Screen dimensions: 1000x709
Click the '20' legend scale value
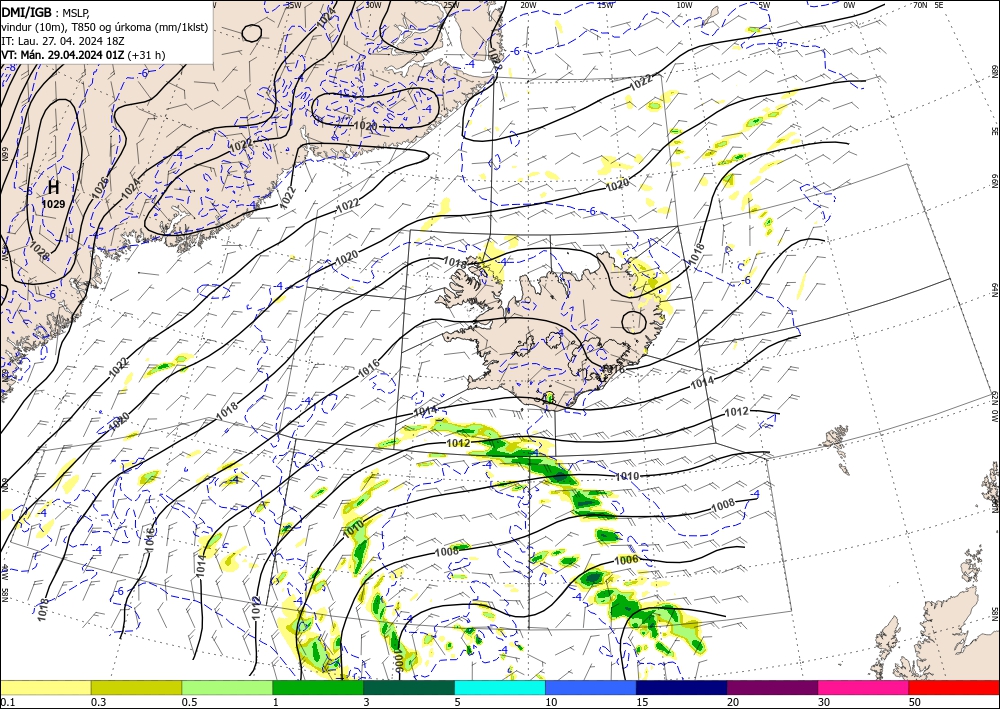733,702
